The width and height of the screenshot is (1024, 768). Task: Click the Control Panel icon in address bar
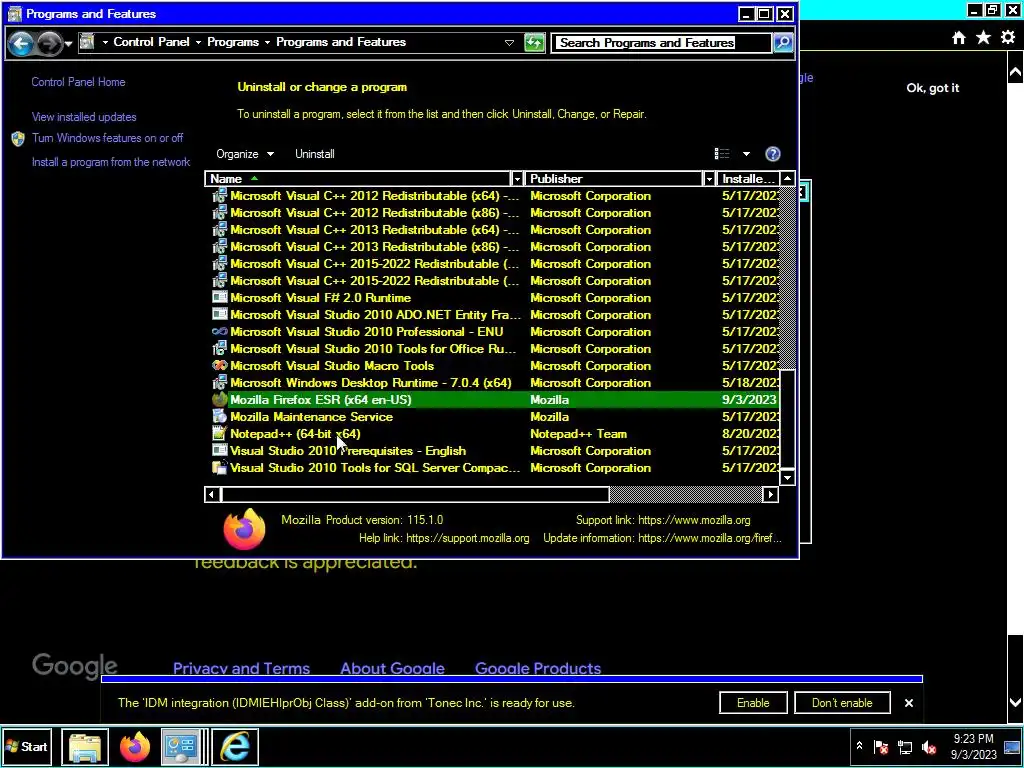(x=87, y=42)
